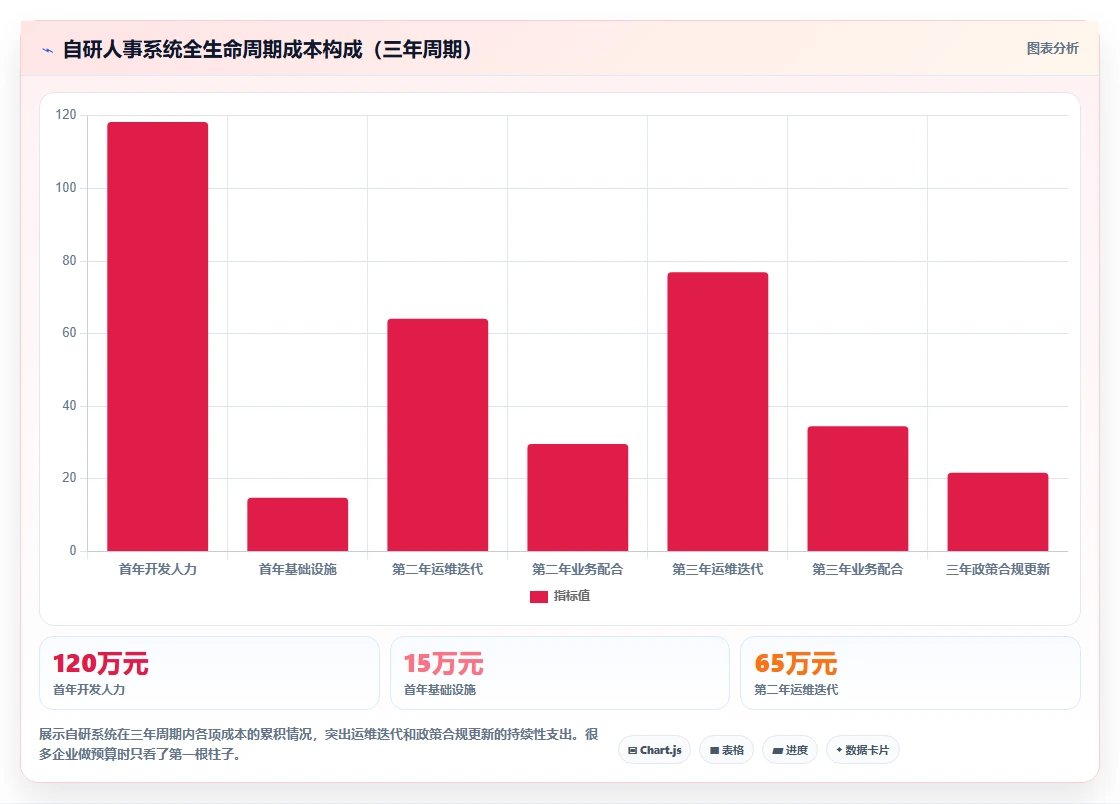
Task: Click the 图表分析 label
Action: coord(1052,49)
